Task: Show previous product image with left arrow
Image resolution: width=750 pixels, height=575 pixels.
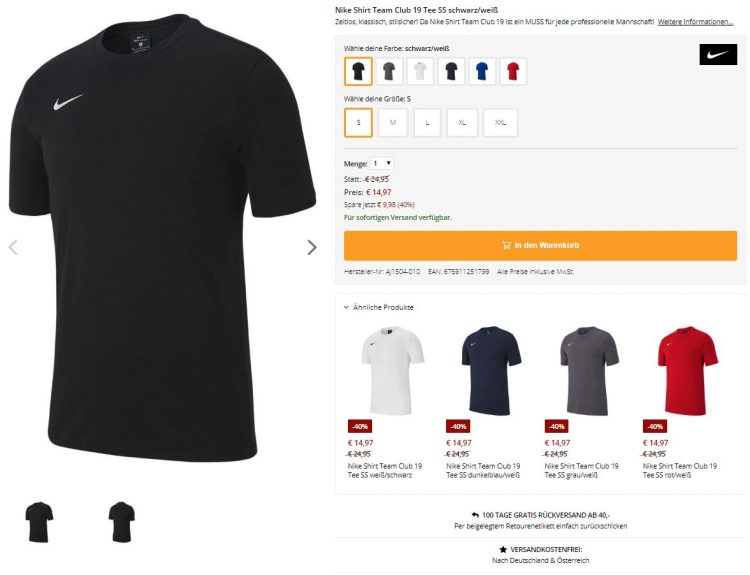Action: 13,247
